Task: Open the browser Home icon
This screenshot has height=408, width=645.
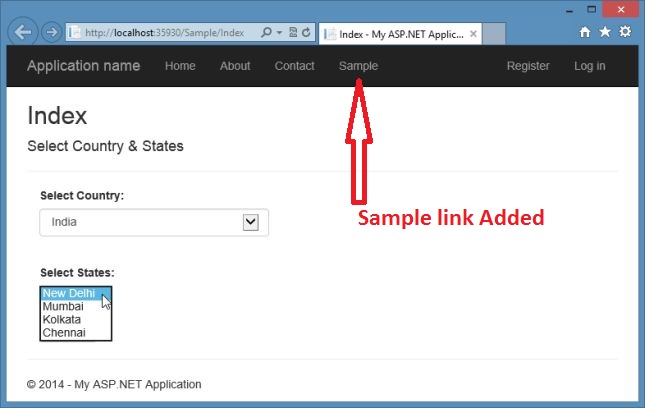Action: 585,32
